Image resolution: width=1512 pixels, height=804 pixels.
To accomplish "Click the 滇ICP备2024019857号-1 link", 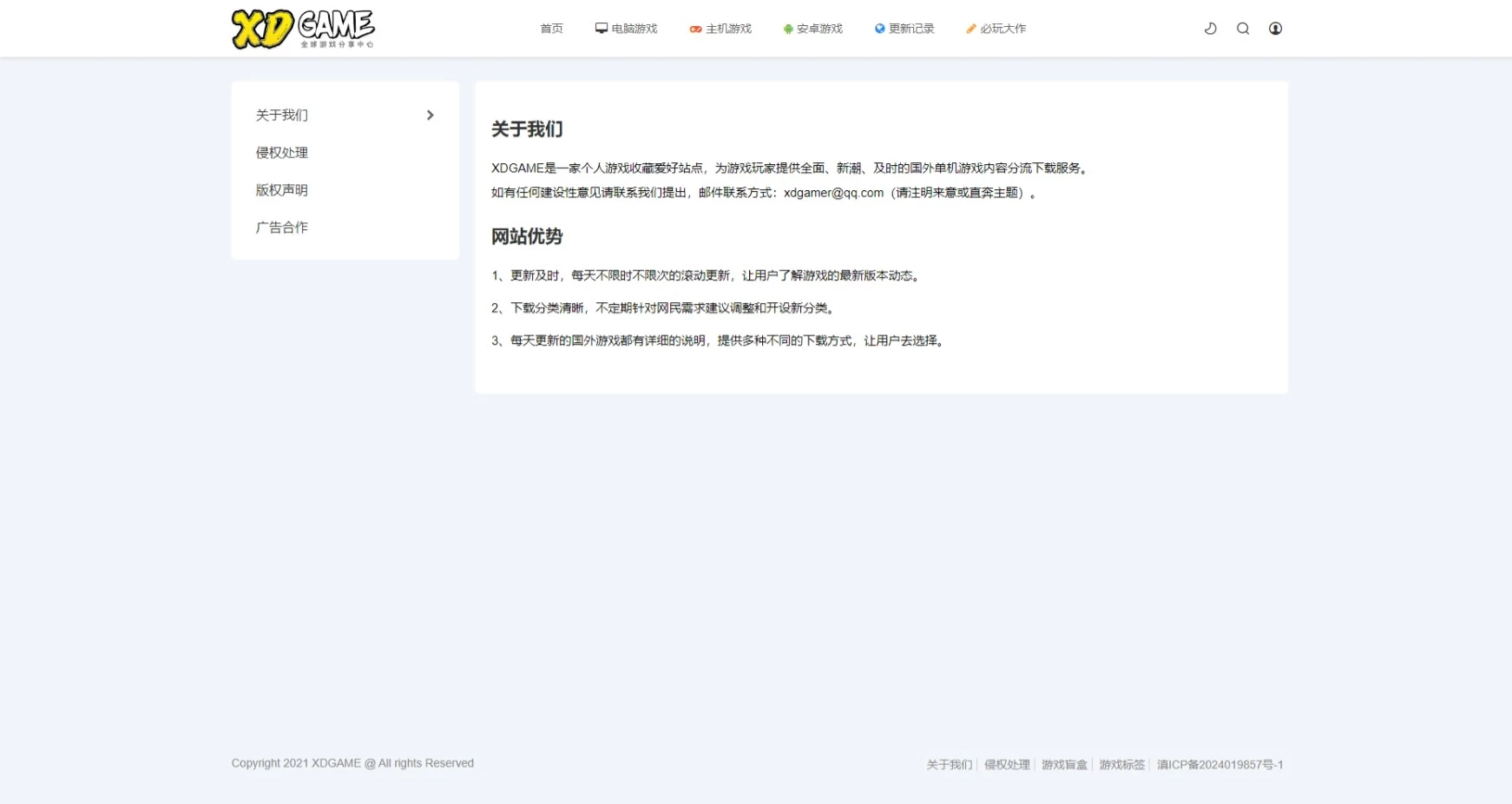I will [1219, 765].
